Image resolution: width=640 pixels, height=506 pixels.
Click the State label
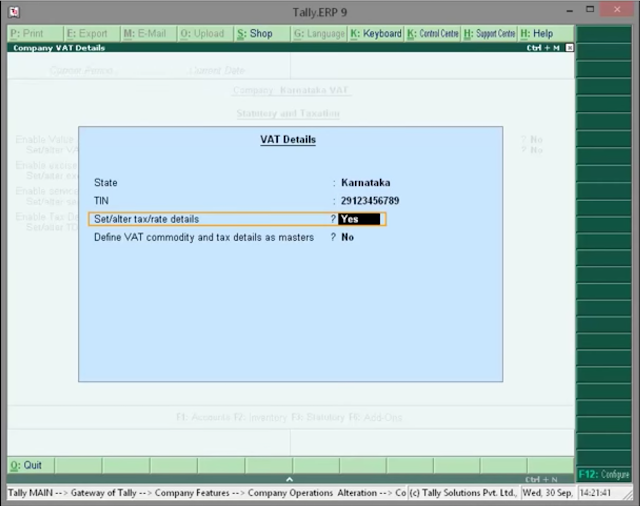[x=106, y=182]
